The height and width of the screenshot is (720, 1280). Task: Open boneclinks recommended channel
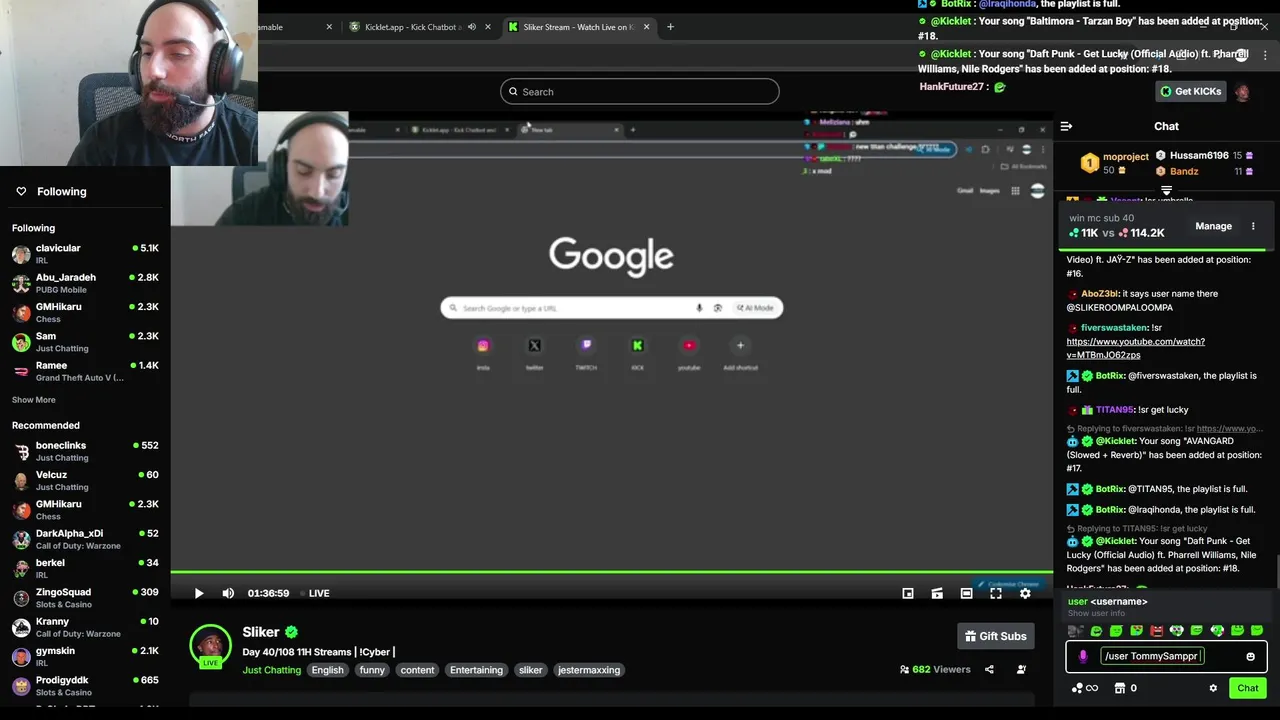coord(85,451)
